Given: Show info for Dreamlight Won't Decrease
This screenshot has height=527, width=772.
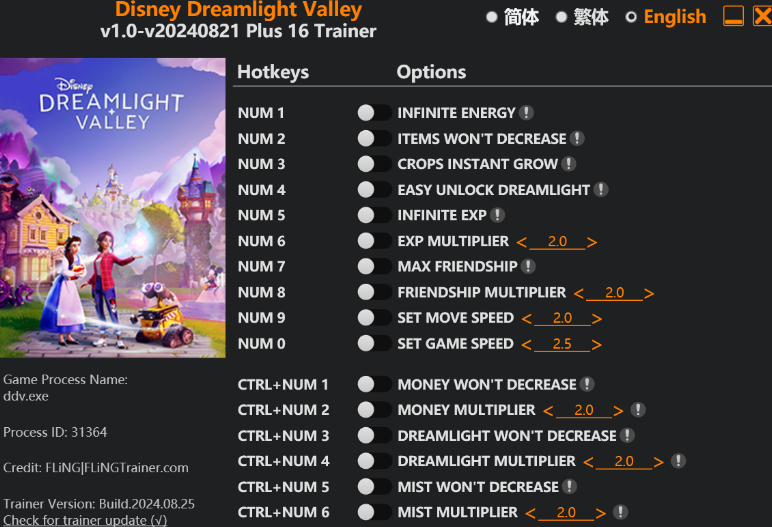Looking at the screenshot, I should pos(627,435).
